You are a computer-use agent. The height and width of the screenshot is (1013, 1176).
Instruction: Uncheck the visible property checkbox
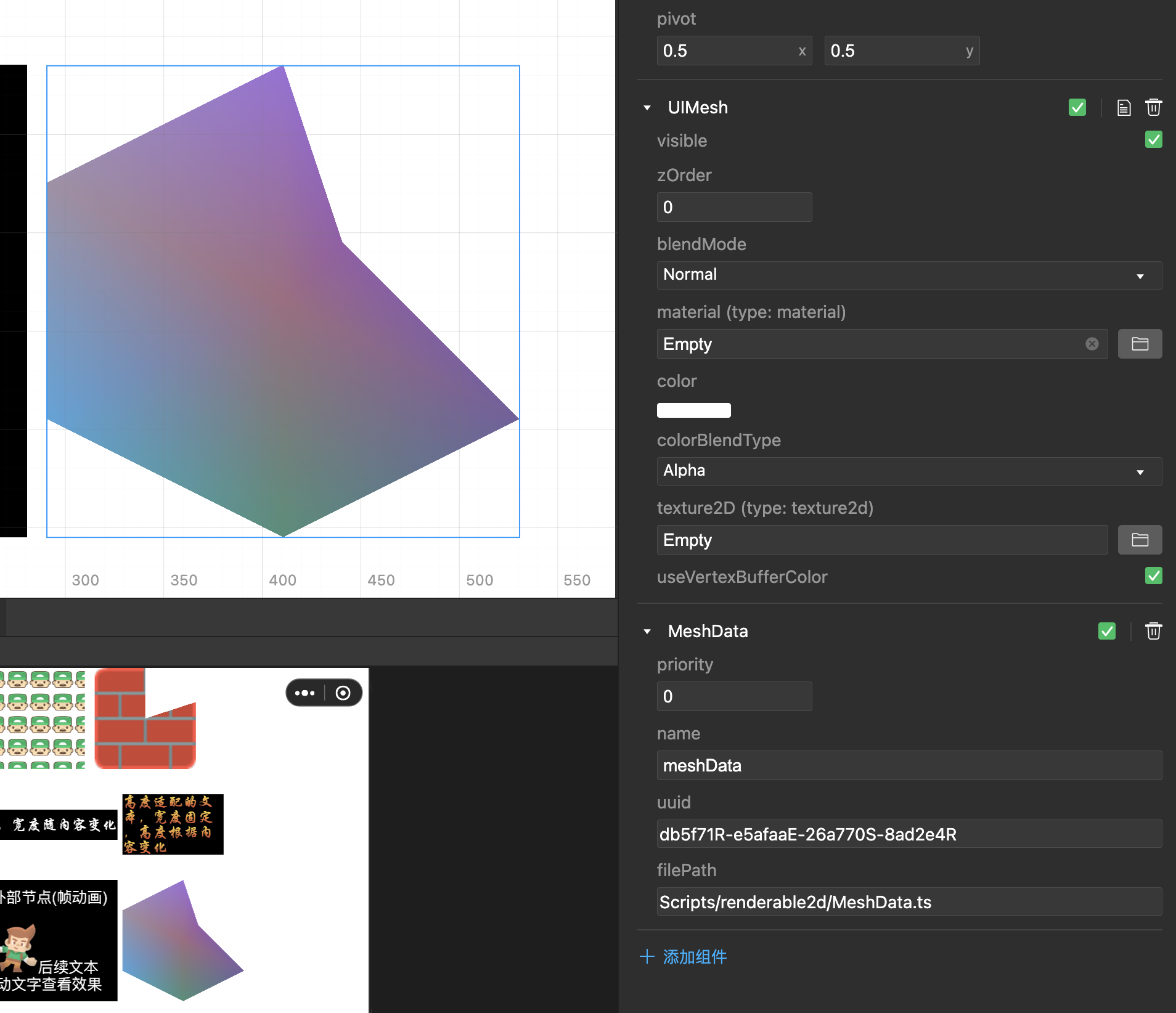point(1153,140)
